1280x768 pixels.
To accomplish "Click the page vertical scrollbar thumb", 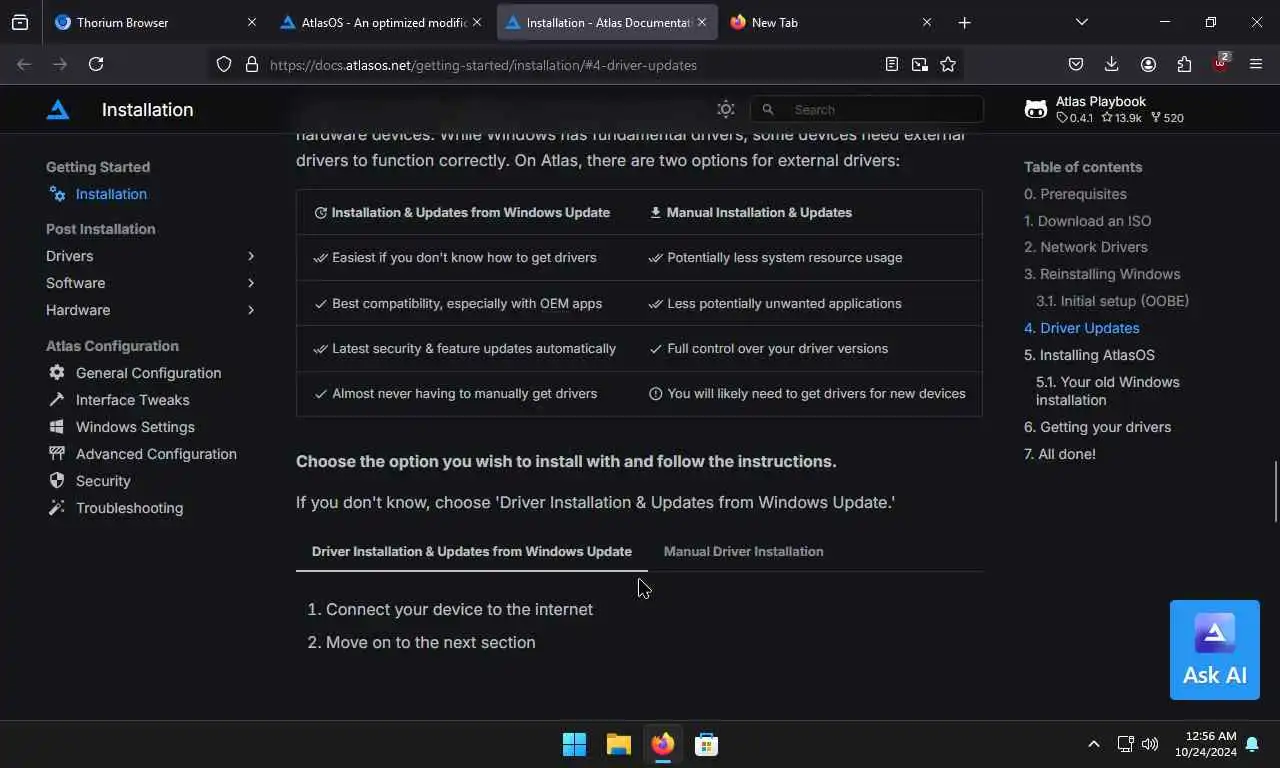I will [x=1275, y=492].
